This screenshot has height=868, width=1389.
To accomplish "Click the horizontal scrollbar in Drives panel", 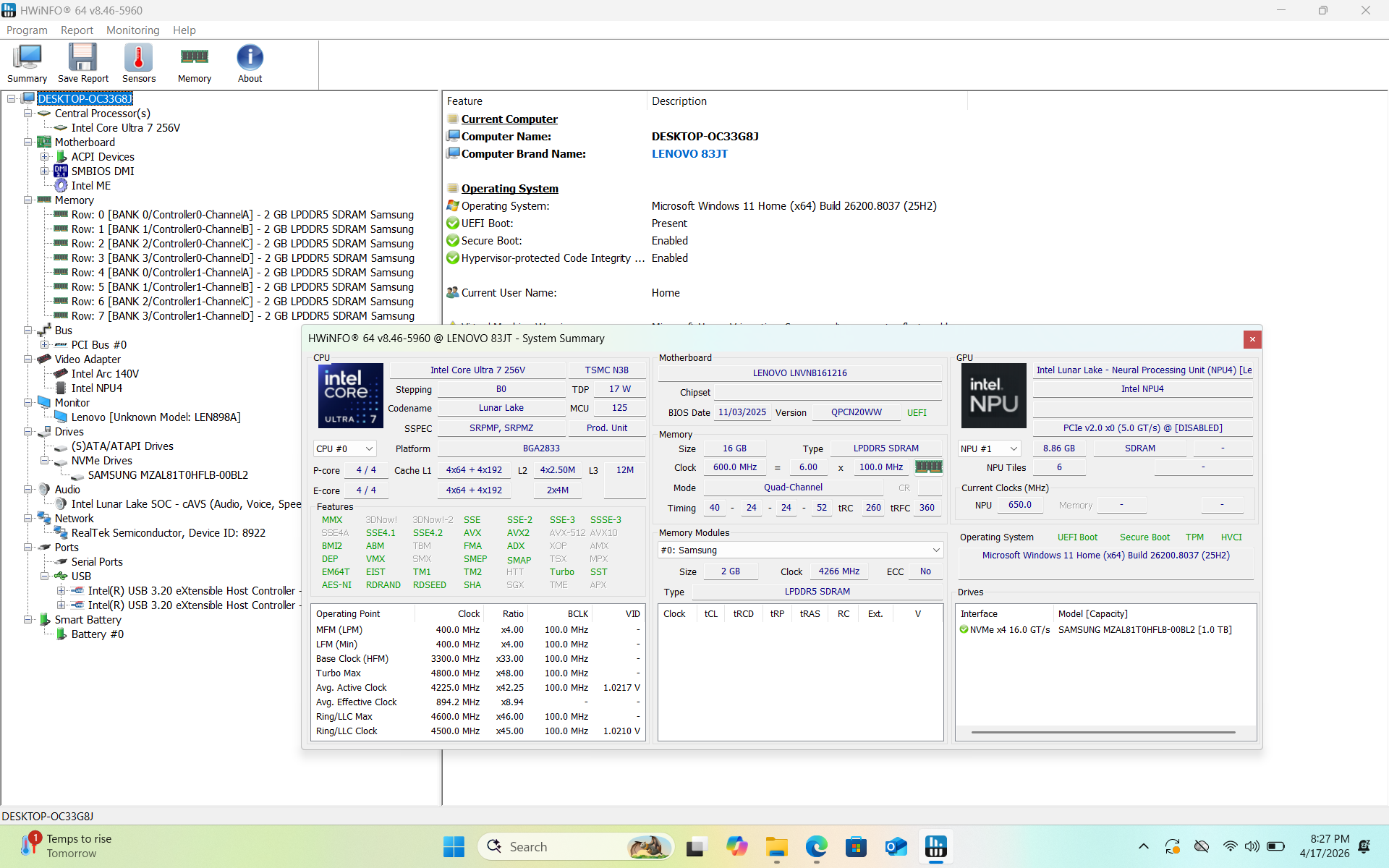I will tap(1103, 732).
